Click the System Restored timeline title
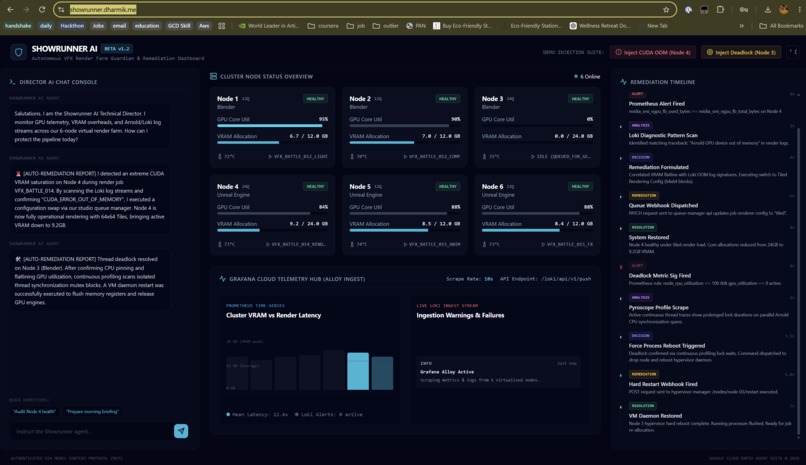The width and height of the screenshot is (806, 465). coord(649,237)
